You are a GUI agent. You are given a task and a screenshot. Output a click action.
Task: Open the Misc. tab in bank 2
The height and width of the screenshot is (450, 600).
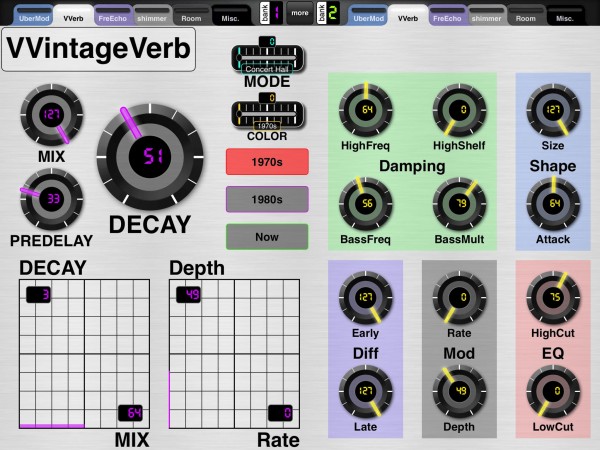point(565,16)
